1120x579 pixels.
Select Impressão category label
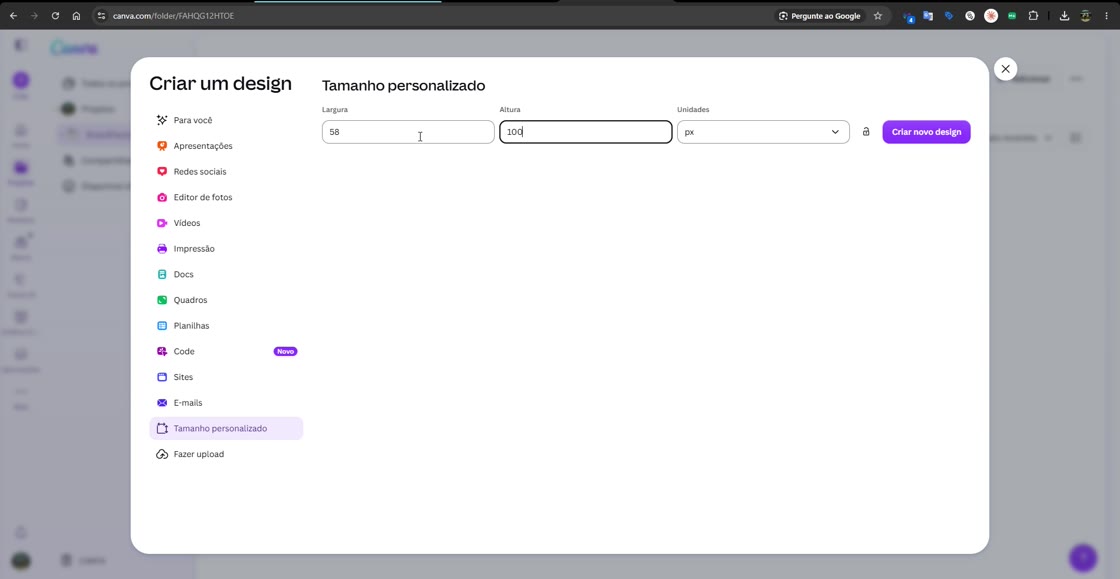194,248
